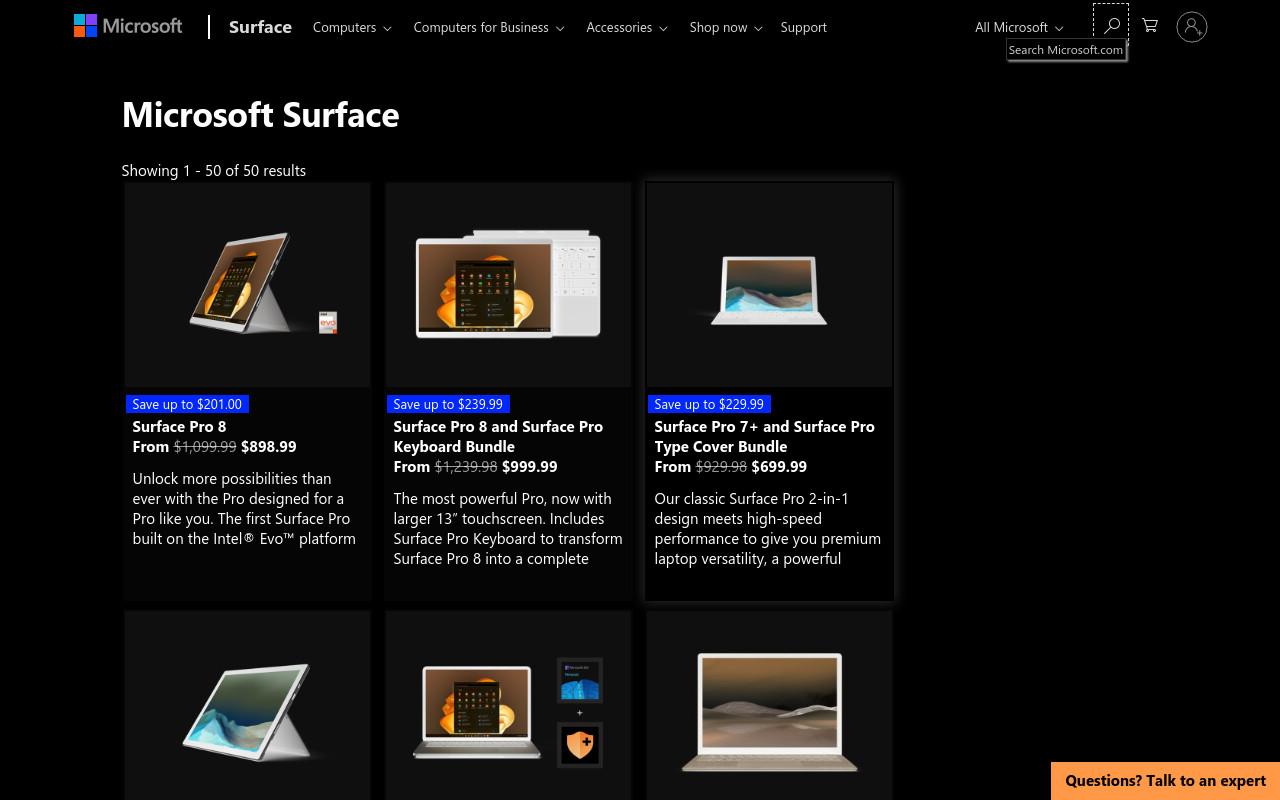Open the shopping cart icon

point(1150,27)
